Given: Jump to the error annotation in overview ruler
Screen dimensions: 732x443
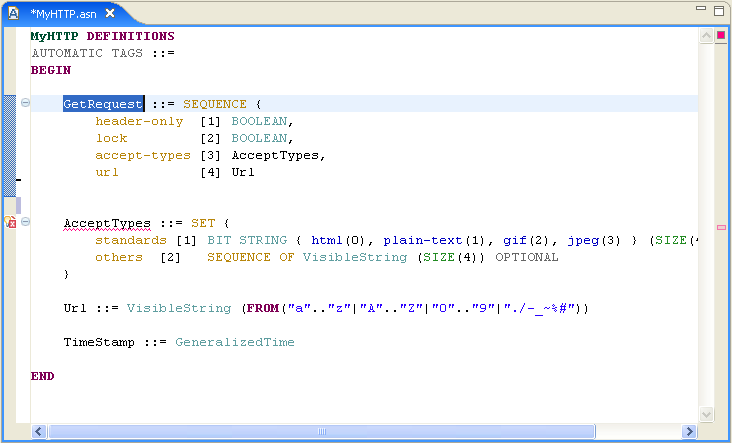Looking at the screenshot, I should pos(720,228).
